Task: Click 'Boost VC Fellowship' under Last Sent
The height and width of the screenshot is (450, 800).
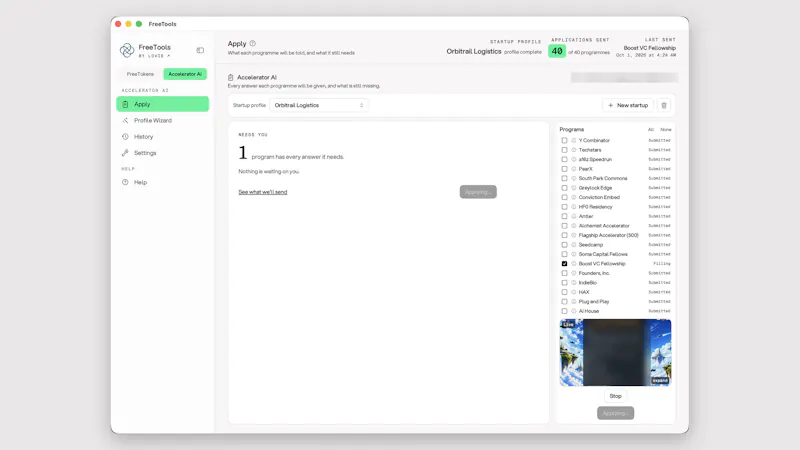Action: (649, 48)
